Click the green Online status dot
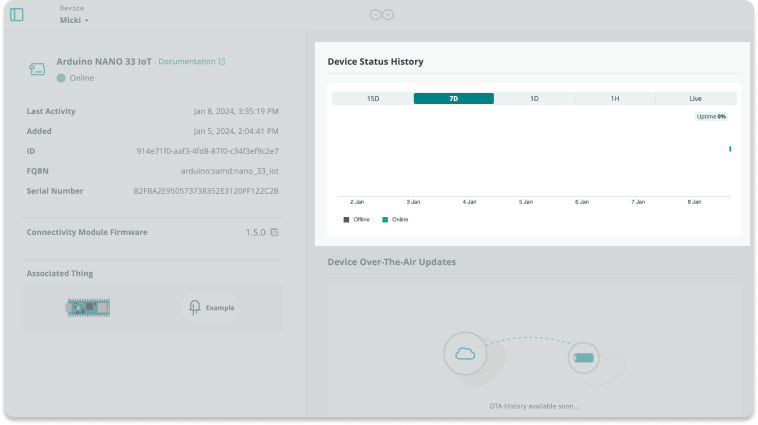This screenshot has width=758, height=425. (61, 78)
